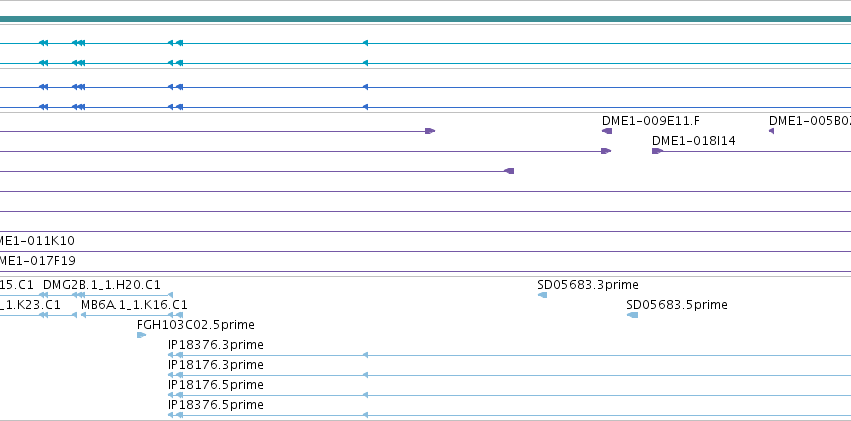Select the partially visible DME1-005B0 label

pos(810,120)
